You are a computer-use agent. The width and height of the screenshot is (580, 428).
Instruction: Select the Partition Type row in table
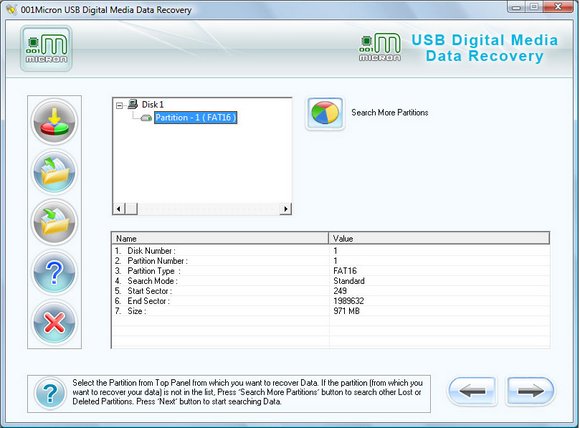pos(331,271)
